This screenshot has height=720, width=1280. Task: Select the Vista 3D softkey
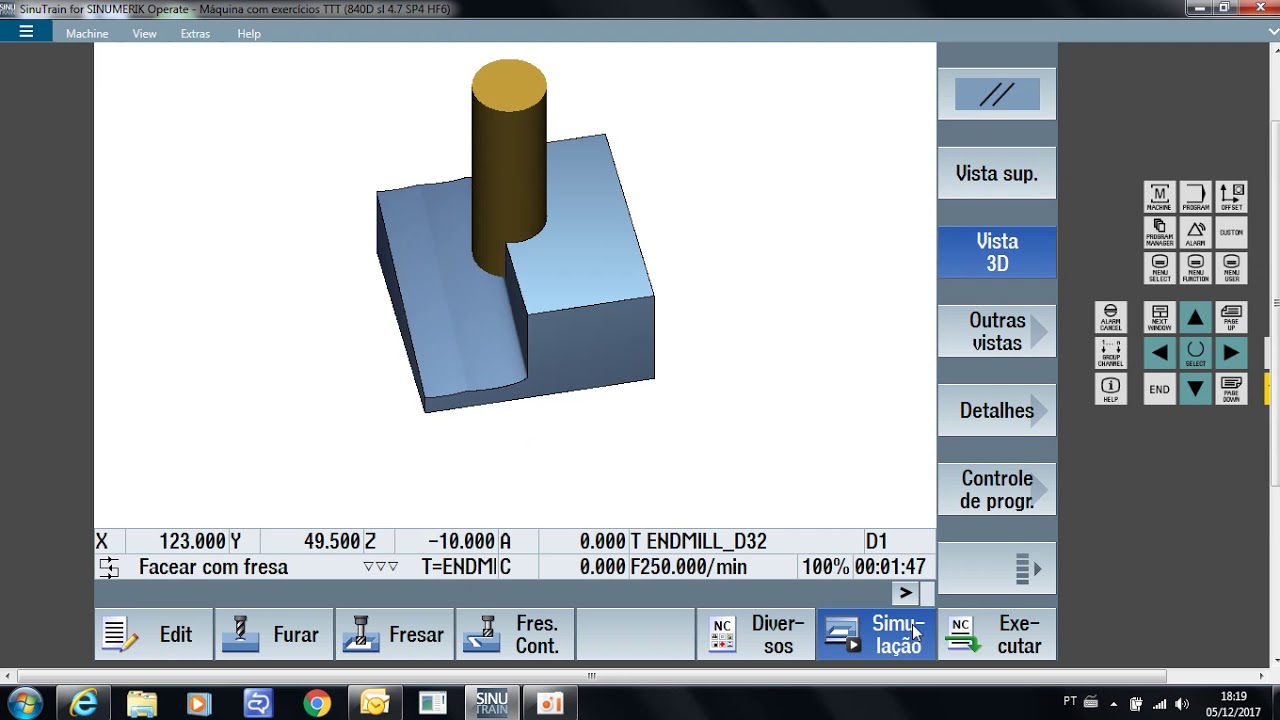click(997, 252)
